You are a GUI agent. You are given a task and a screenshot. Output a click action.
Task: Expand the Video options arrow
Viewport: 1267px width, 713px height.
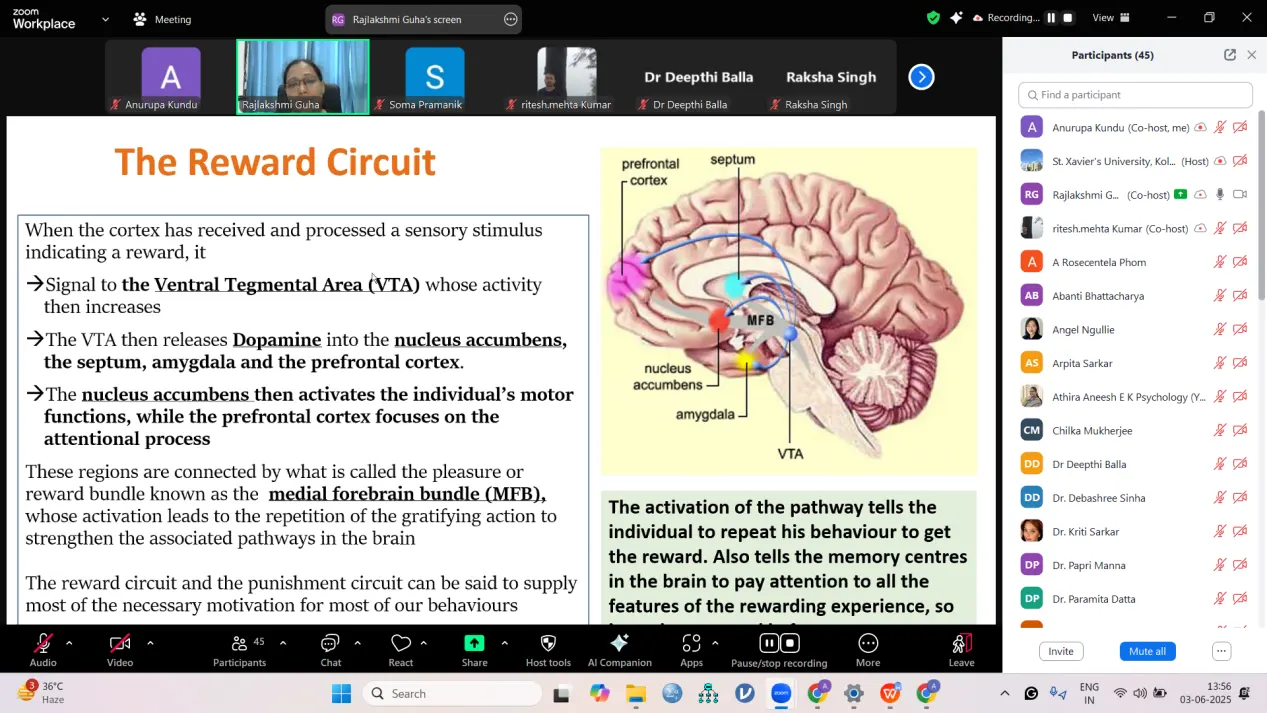pyautogui.click(x=150, y=643)
